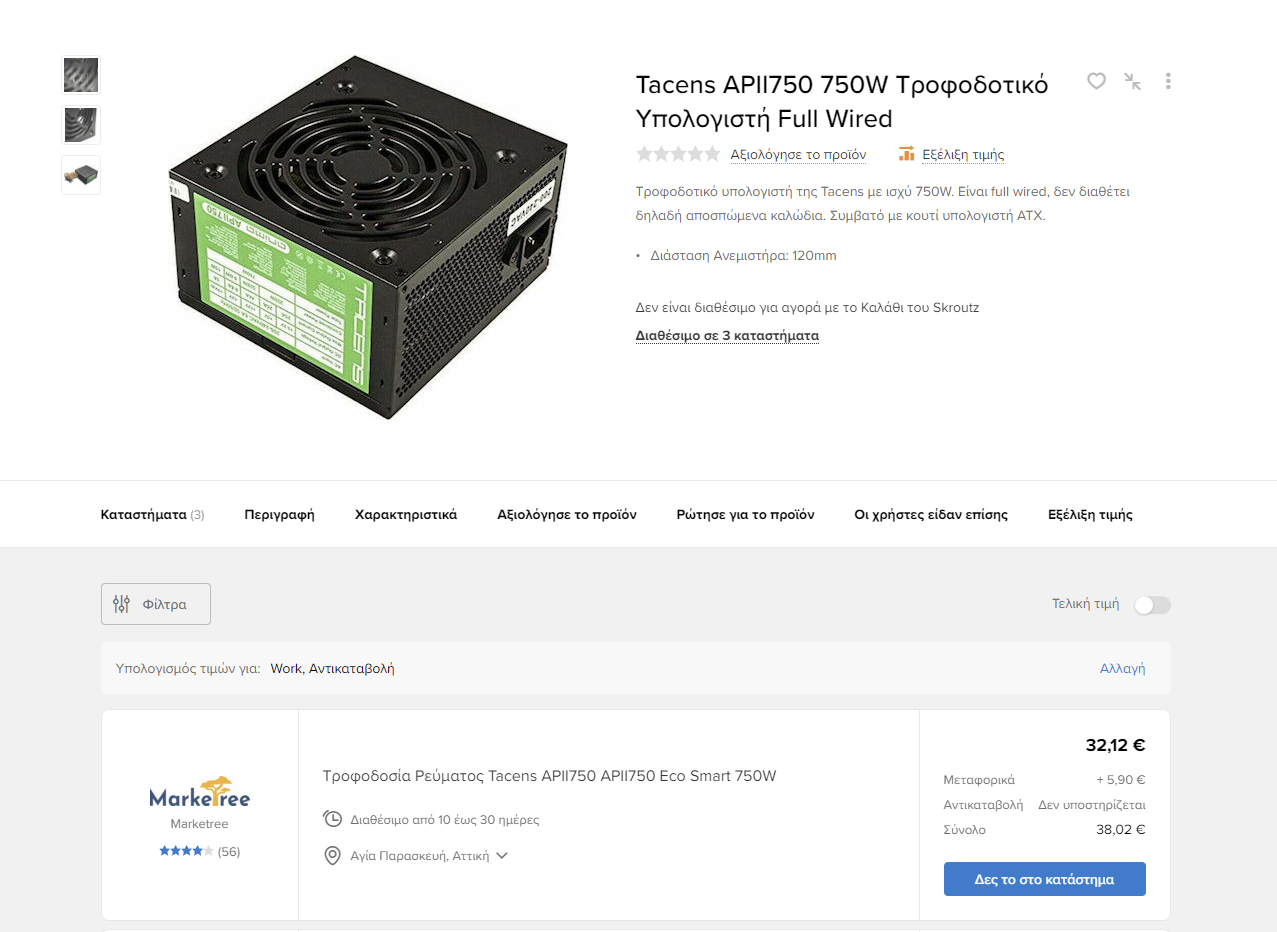1277x932 pixels.
Task: Open the three-dot more options menu
Action: [1168, 81]
